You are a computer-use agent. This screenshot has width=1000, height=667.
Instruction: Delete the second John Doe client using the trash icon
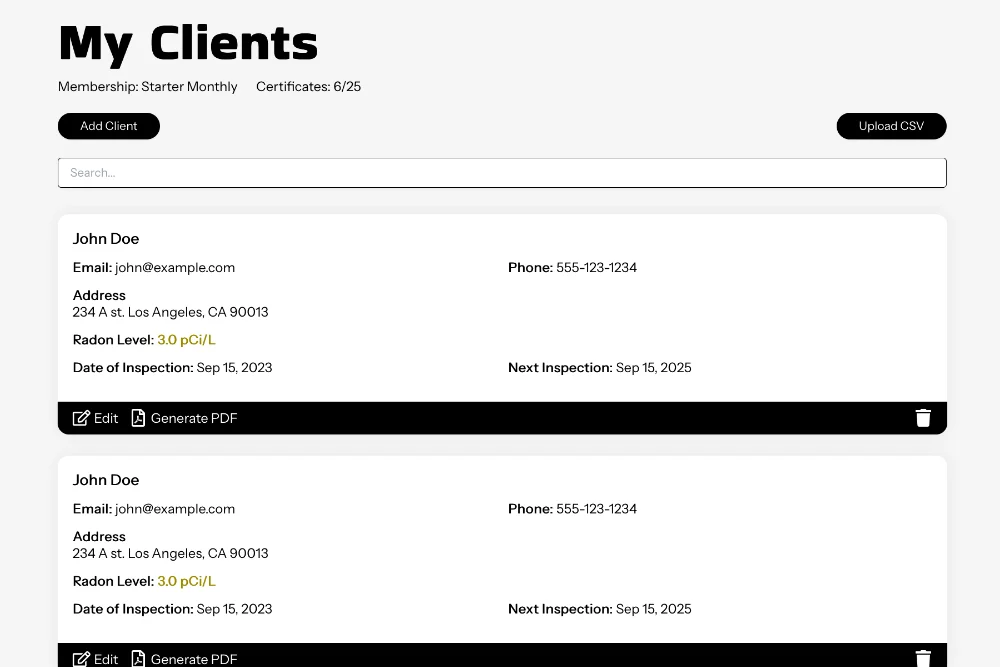click(x=923, y=658)
